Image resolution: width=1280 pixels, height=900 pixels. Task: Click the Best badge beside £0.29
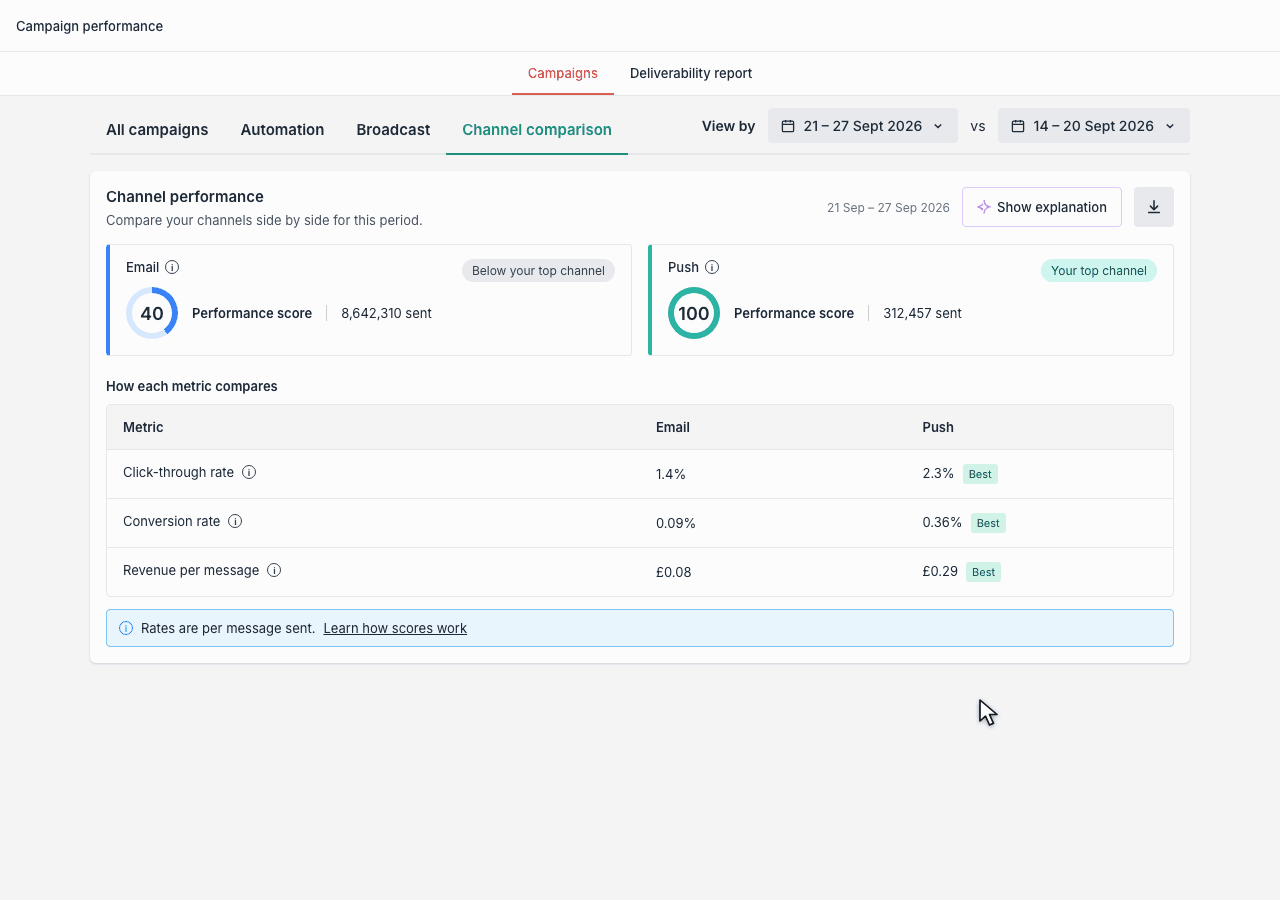point(984,572)
